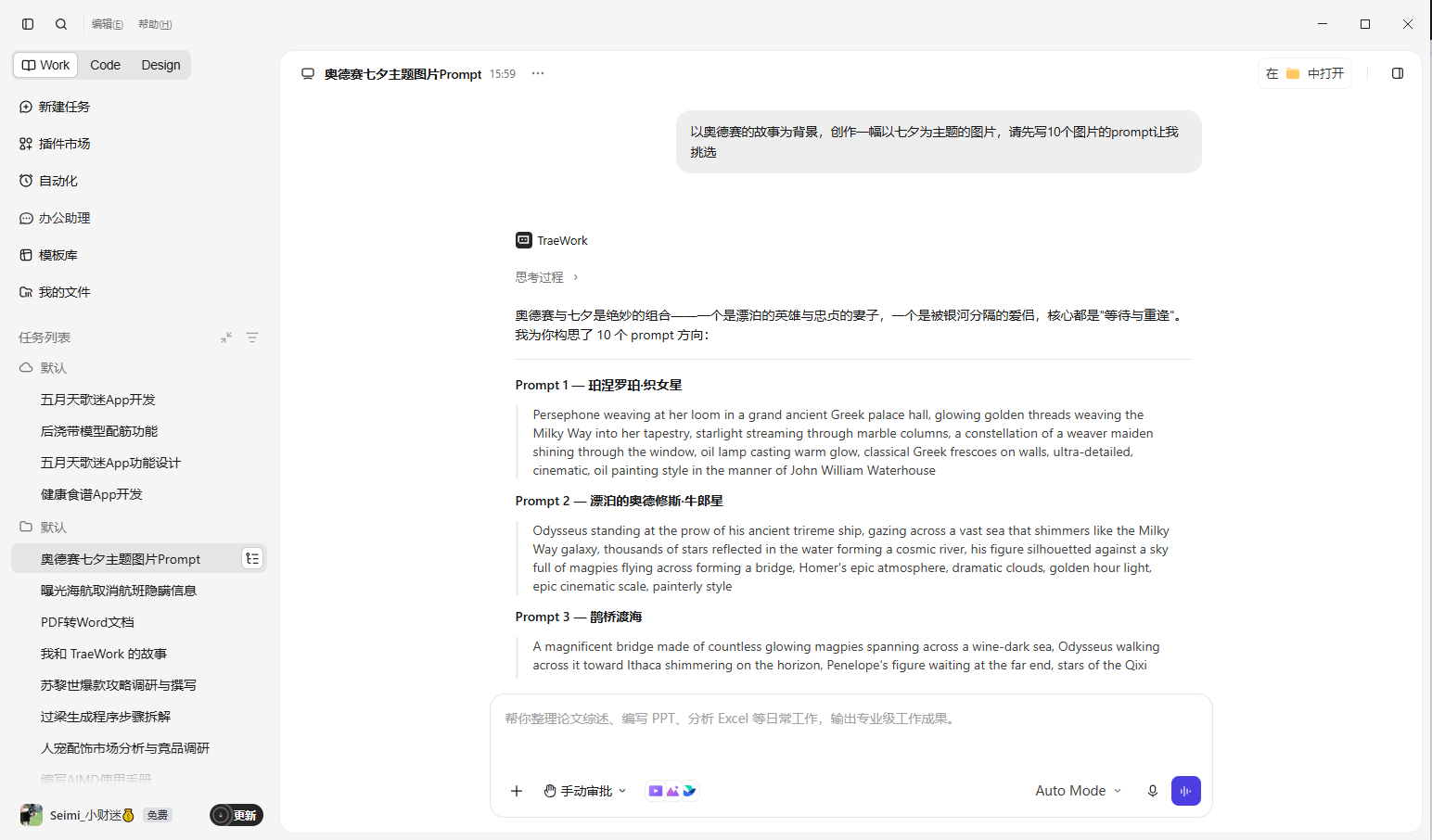Image resolution: width=1432 pixels, height=840 pixels.
Task: Click the microphone voice input icon
Action: coord(1153,791)
